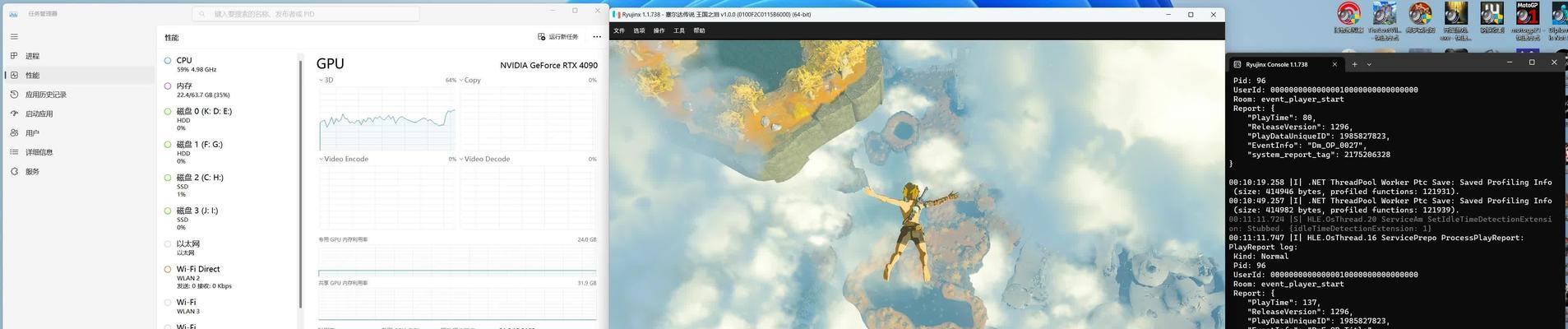The height and width of the screenshot is (329, 1568).
Task: Select 性能 (Performance) in sidebar
Action: pos(78,75)
